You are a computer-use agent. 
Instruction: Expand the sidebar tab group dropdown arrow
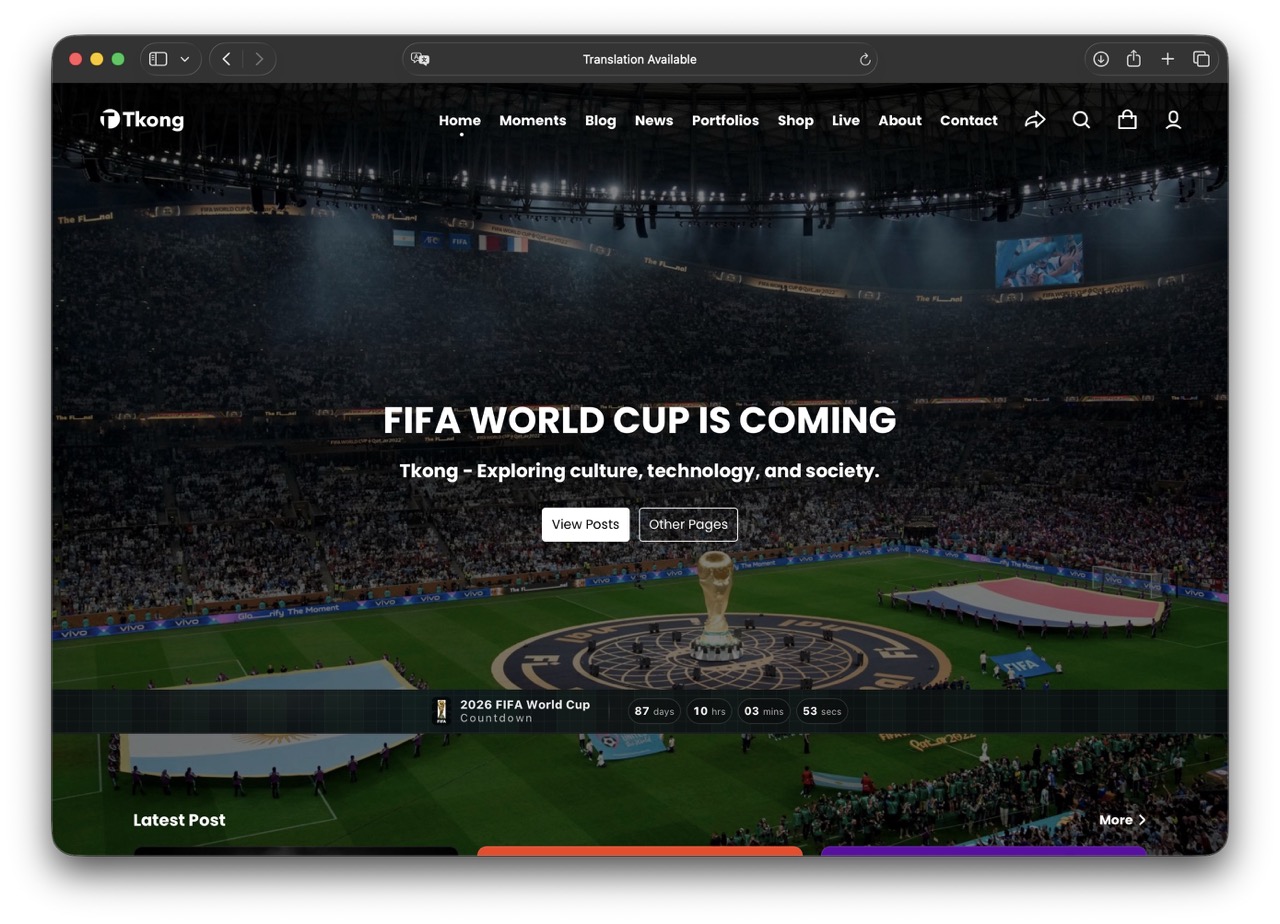(x=185, y=59)
